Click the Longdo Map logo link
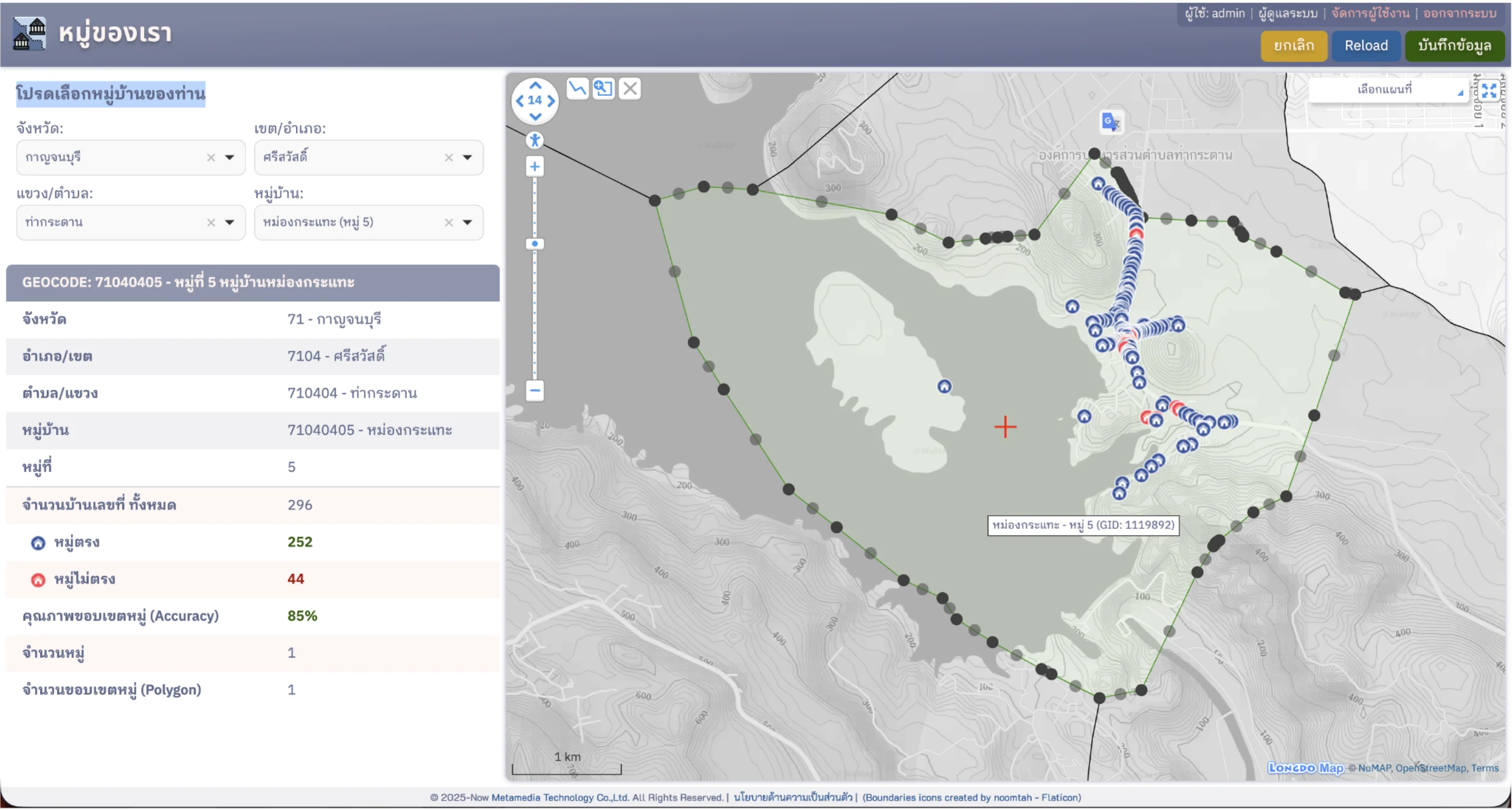The width and height of the screenshot is (1512, 810). [1305, 768]
